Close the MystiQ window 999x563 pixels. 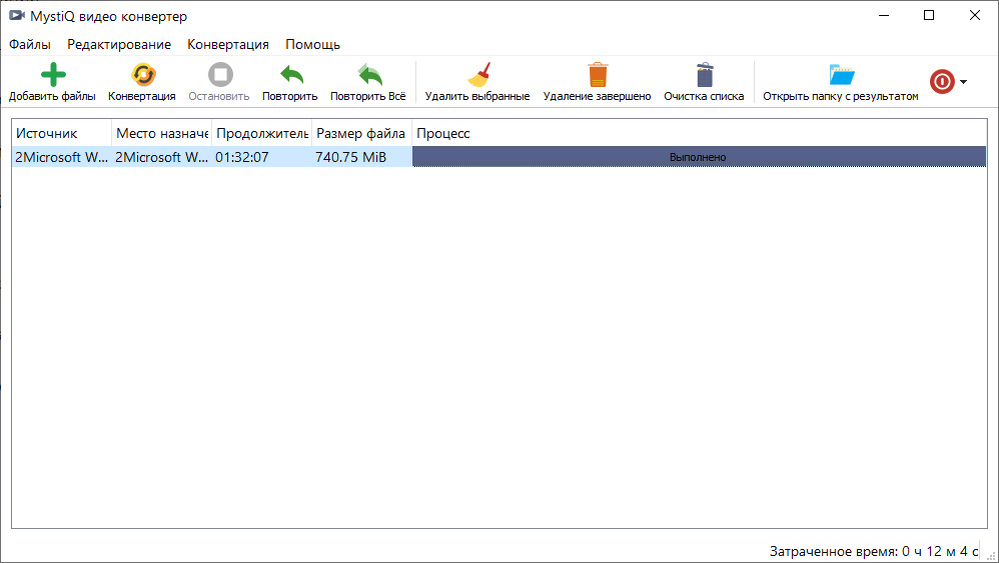coord(975,15)
